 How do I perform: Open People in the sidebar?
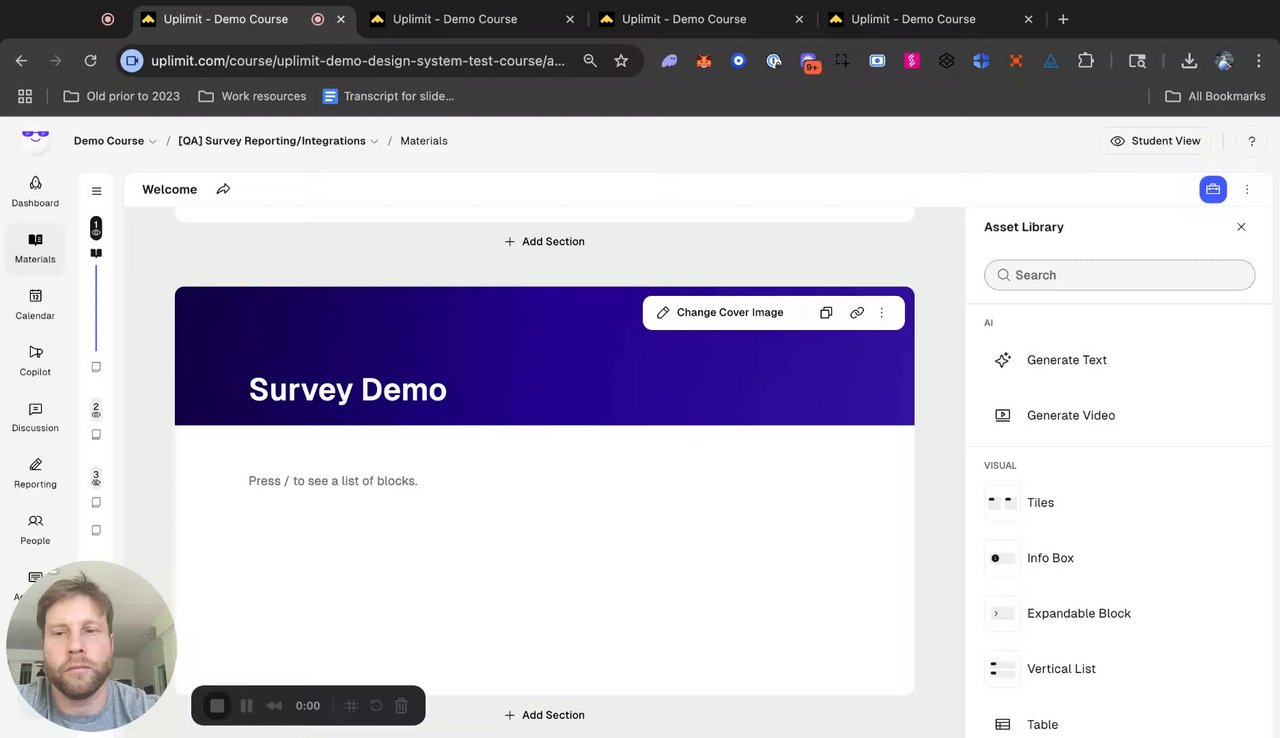point(35,529)
